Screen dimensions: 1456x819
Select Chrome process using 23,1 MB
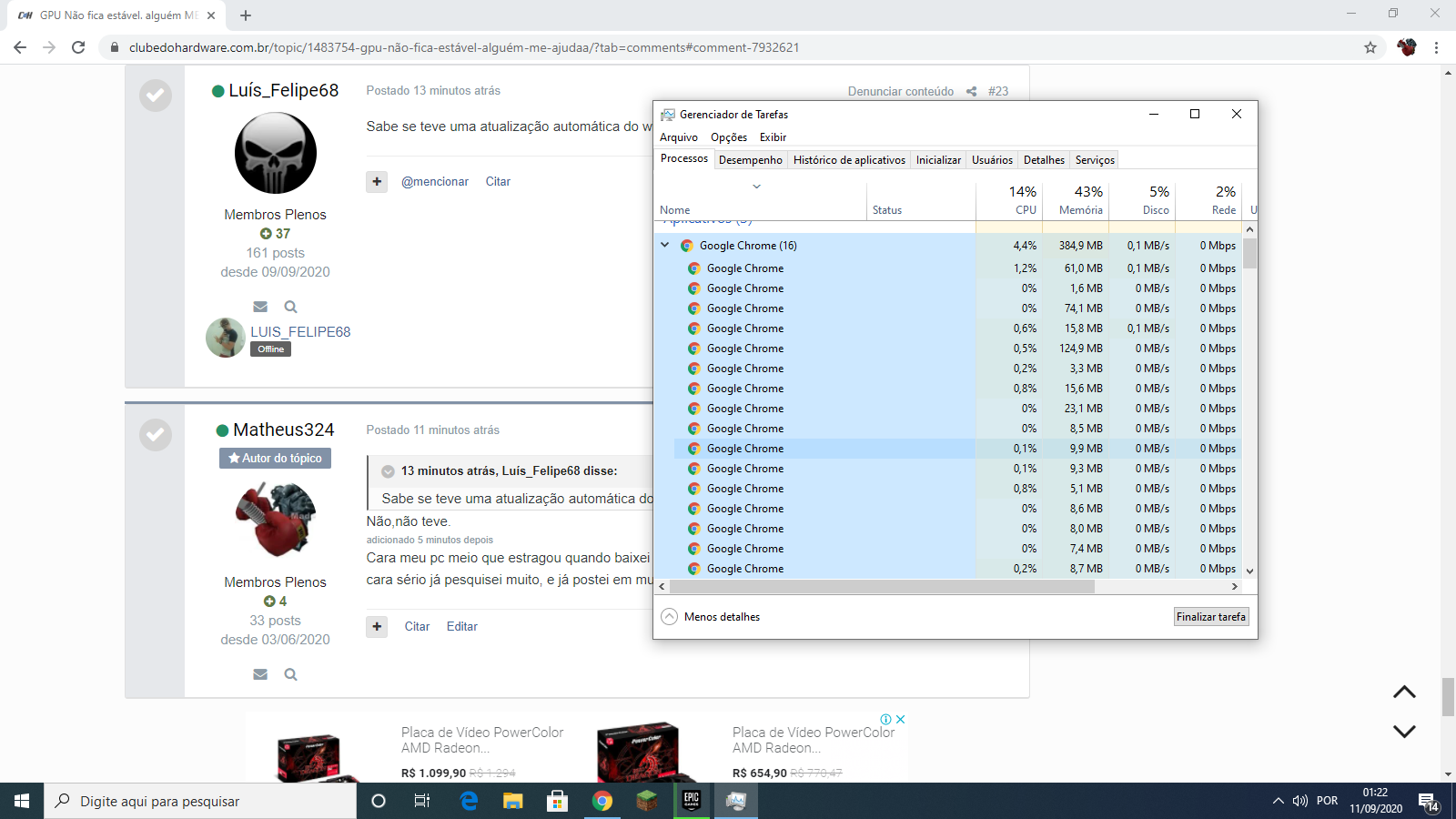pos(948,409)
